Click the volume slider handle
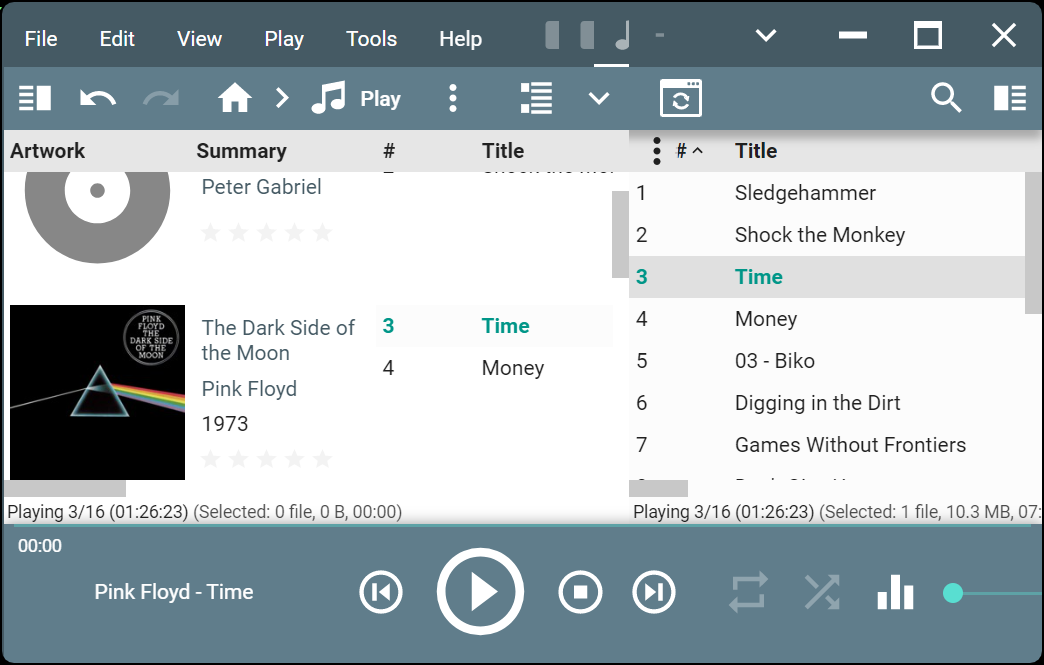 coord(953,593)
